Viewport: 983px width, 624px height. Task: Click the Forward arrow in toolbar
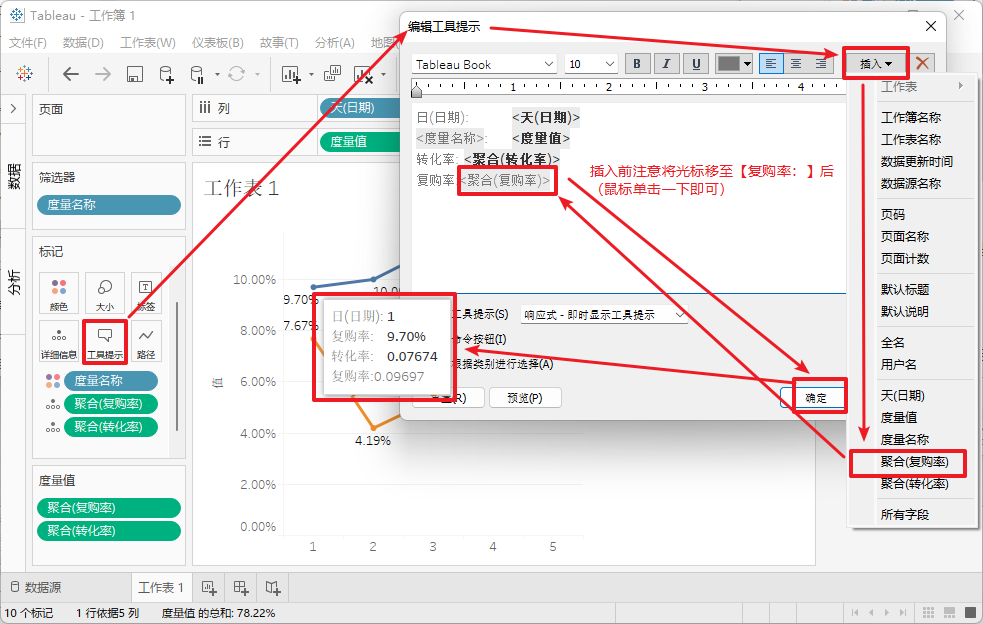[103, 74]
